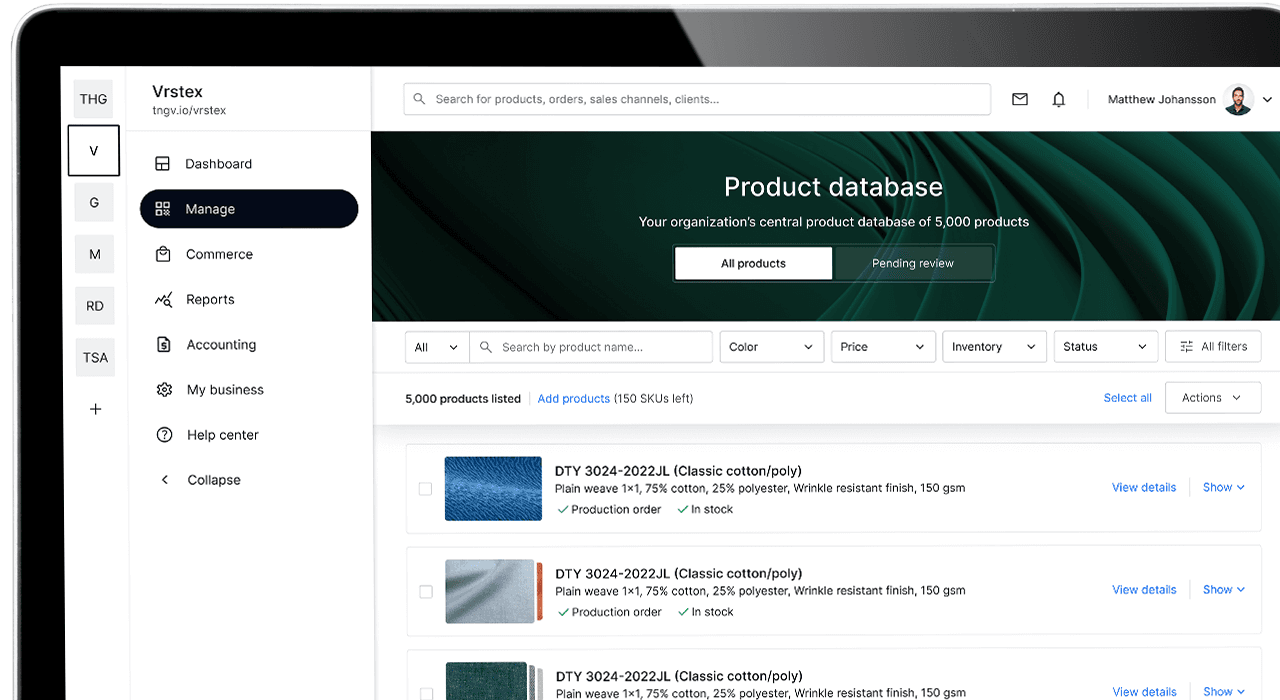Switch to the THG organization
1280x700 pixels.
coord(94,99)
